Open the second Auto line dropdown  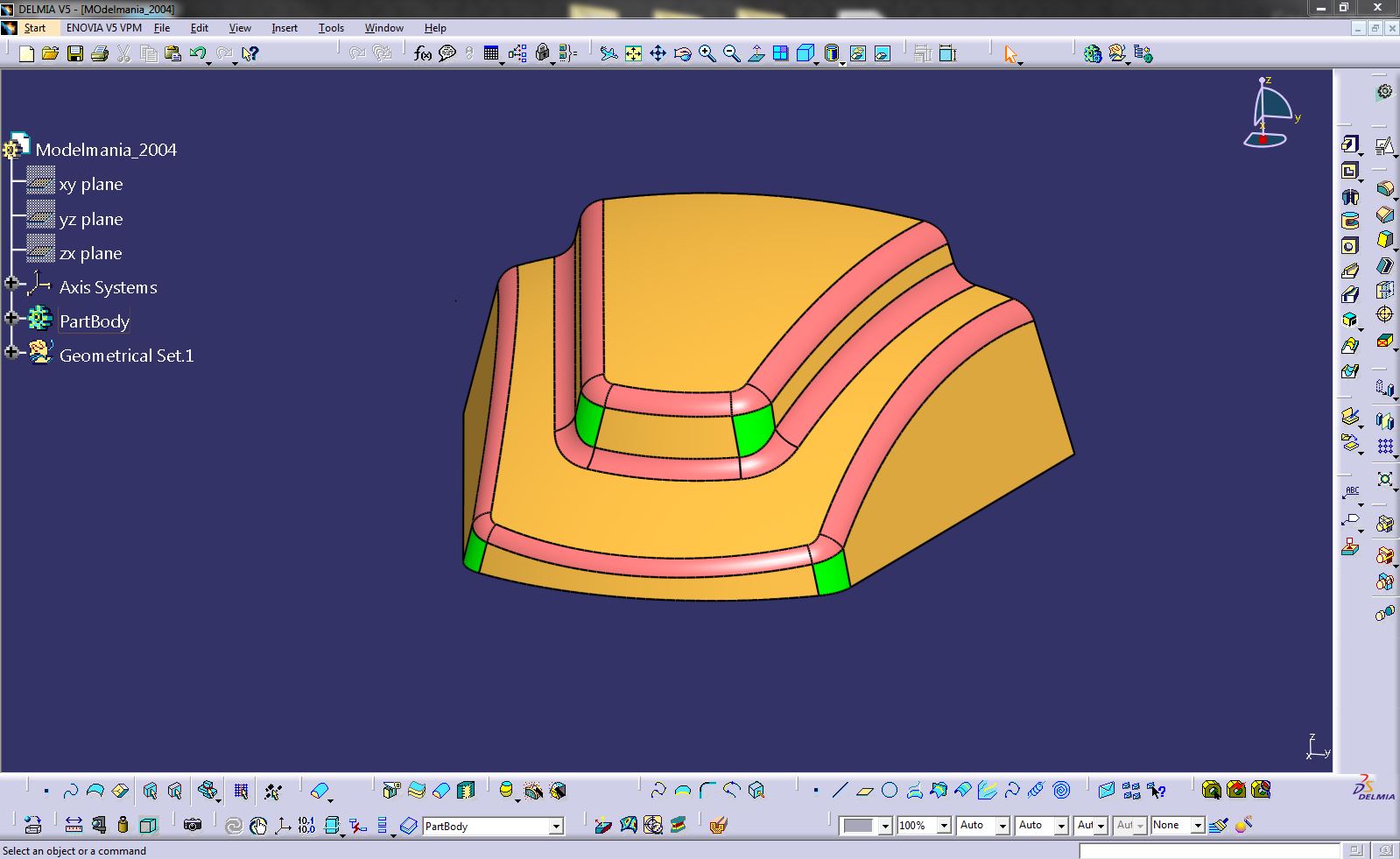1061,826
